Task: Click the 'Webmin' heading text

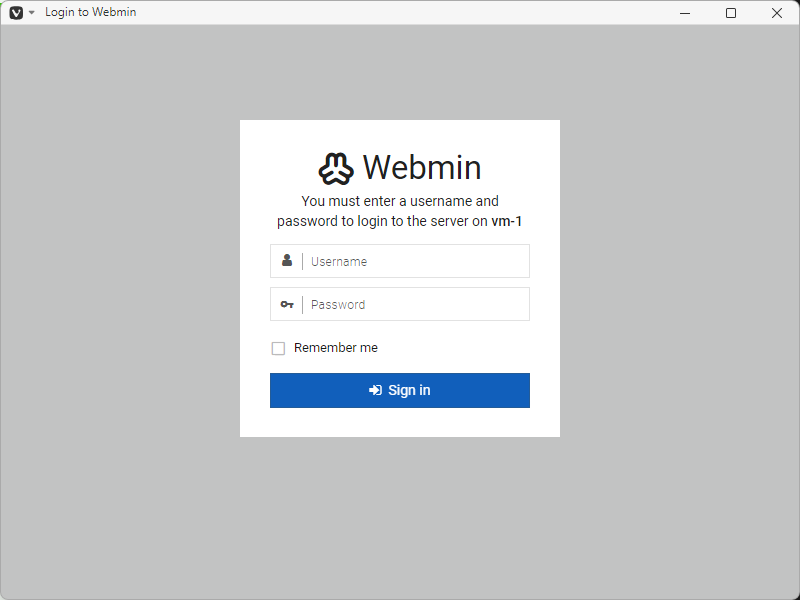Action: (x=422, y=167)
